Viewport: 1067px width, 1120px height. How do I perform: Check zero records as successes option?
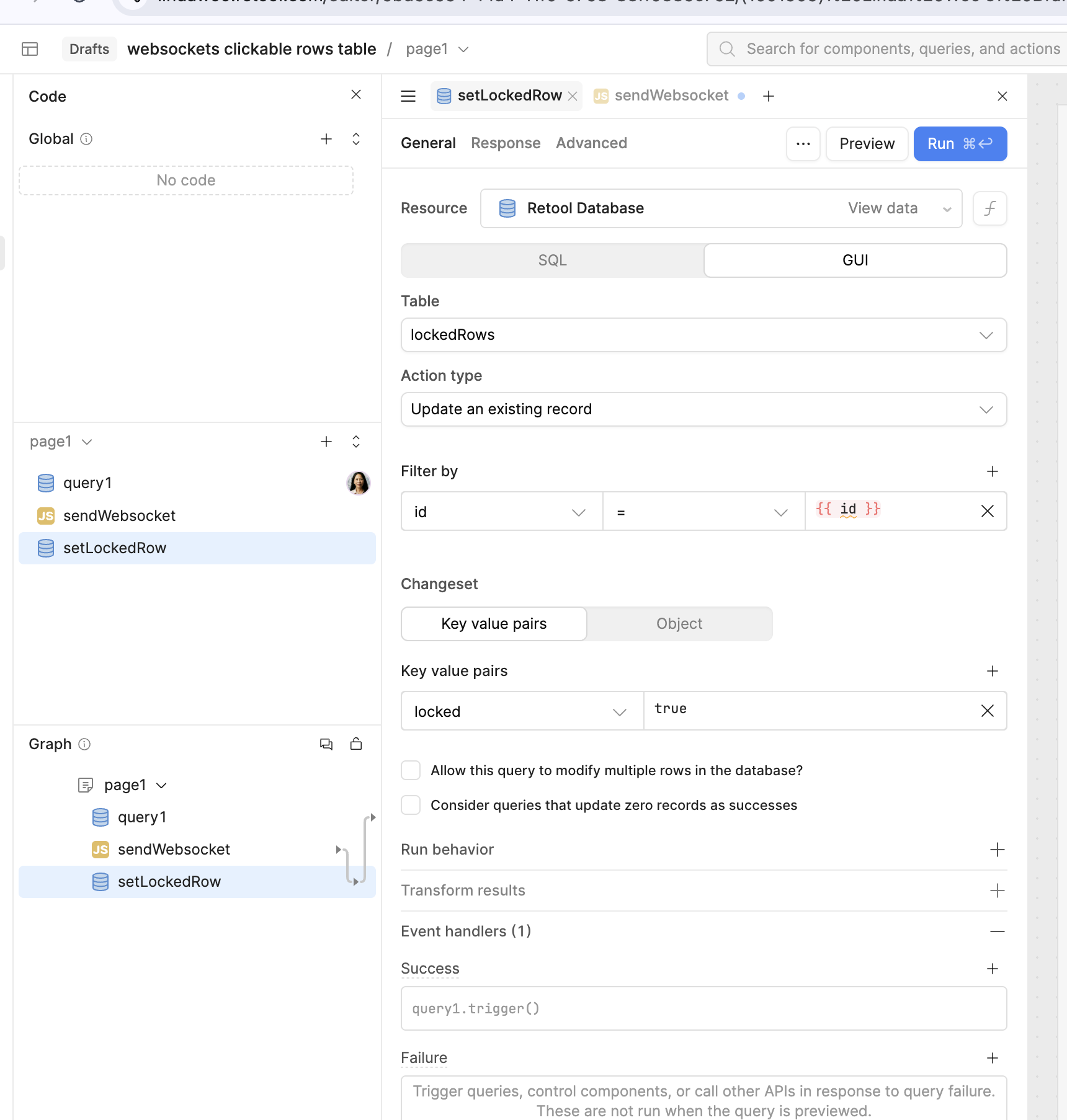pos(411,805)
